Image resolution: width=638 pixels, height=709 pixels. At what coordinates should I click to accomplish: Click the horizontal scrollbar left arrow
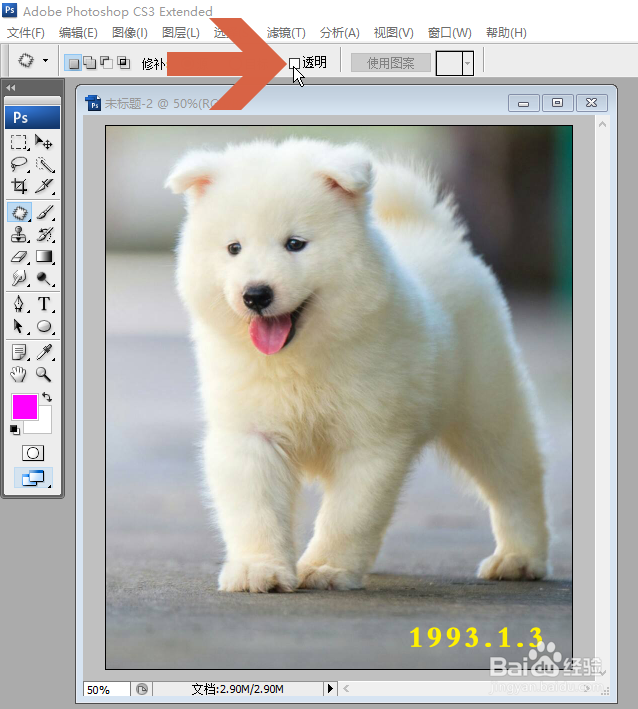[x=346, y=689]
